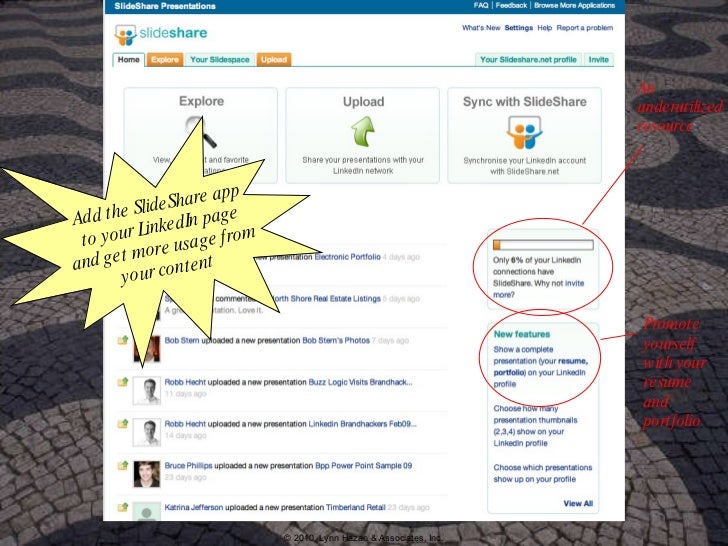Open Timberland Retail presentation link
Image resolution: width=728 pixels, height=546 pixels.
(x=355, y=507)
